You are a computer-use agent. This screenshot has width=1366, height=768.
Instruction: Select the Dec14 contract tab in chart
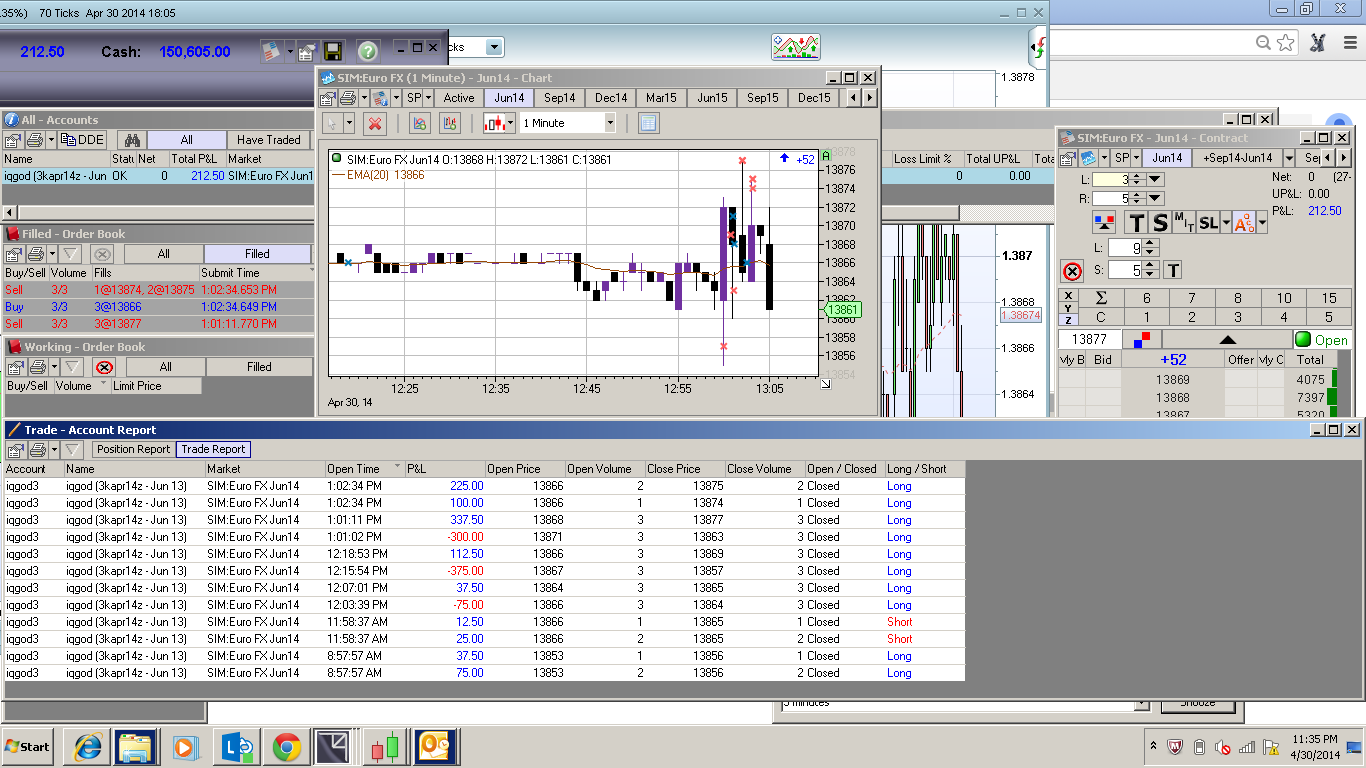pos(611,98)
